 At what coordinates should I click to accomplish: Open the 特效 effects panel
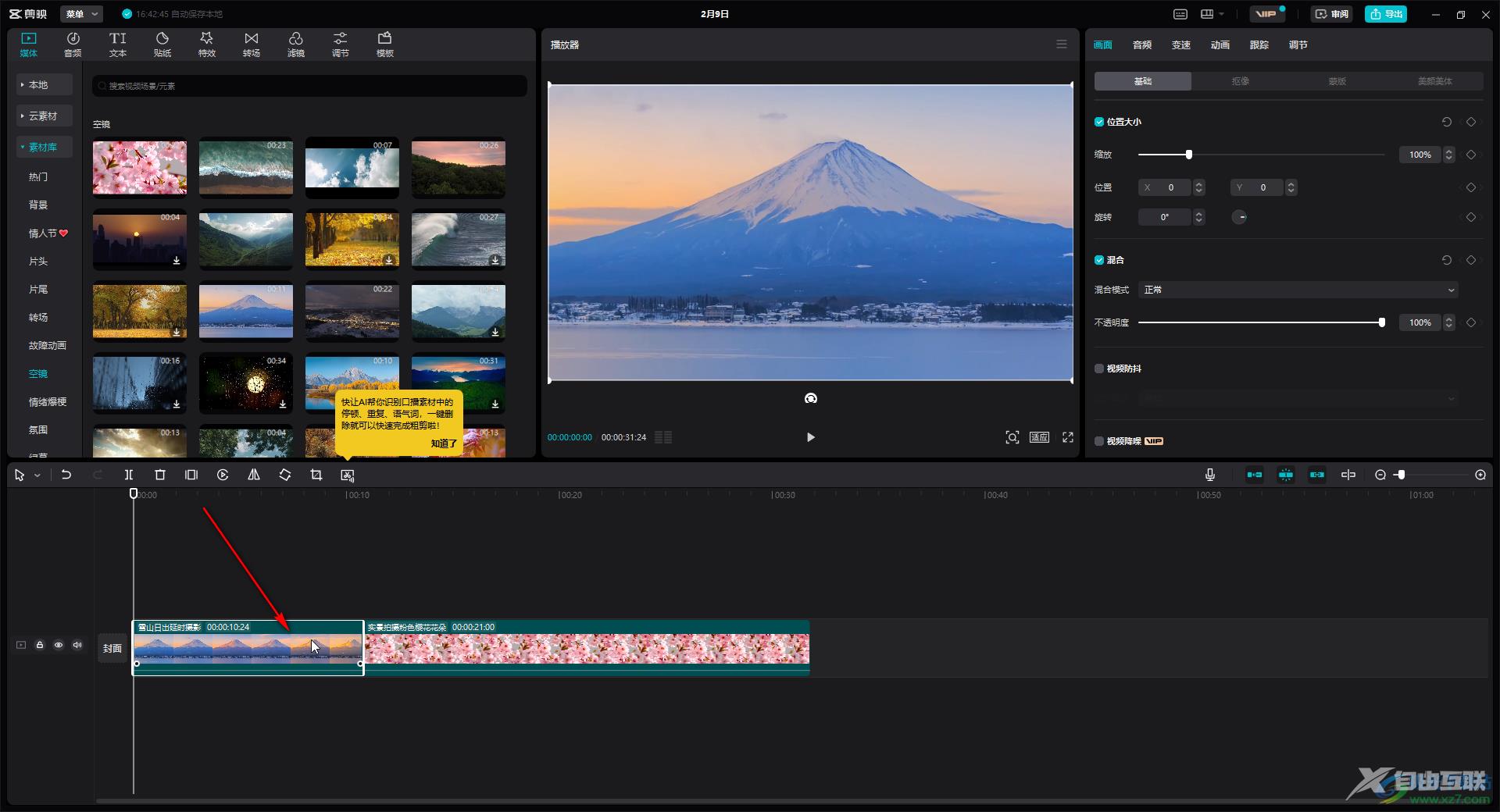pyautogui.click(x=207, y=45)
